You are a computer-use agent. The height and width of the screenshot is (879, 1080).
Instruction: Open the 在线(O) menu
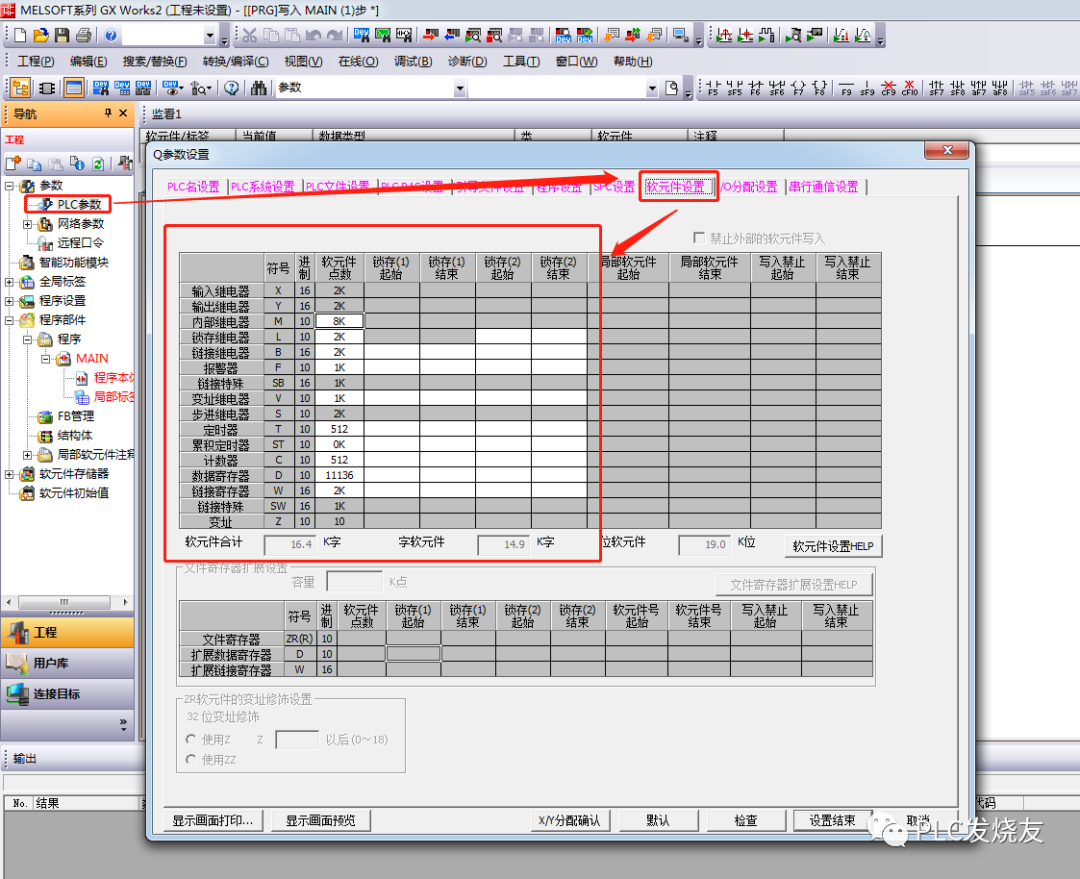pos(357,61)
